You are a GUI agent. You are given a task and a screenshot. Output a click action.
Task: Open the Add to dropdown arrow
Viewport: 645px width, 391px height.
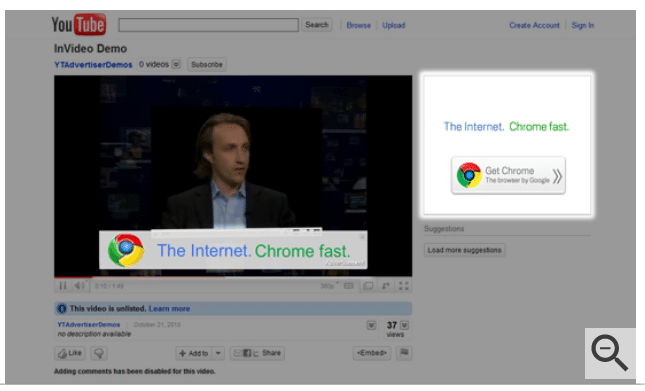coord(218,353)
